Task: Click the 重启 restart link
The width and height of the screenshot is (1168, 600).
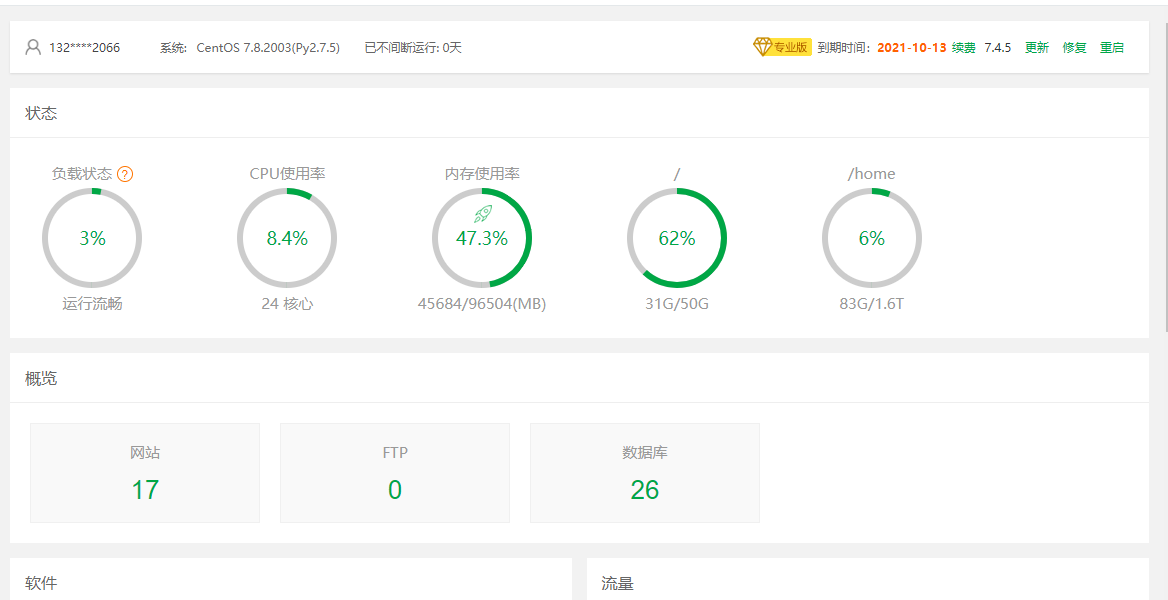Action: pos(1111,47)
